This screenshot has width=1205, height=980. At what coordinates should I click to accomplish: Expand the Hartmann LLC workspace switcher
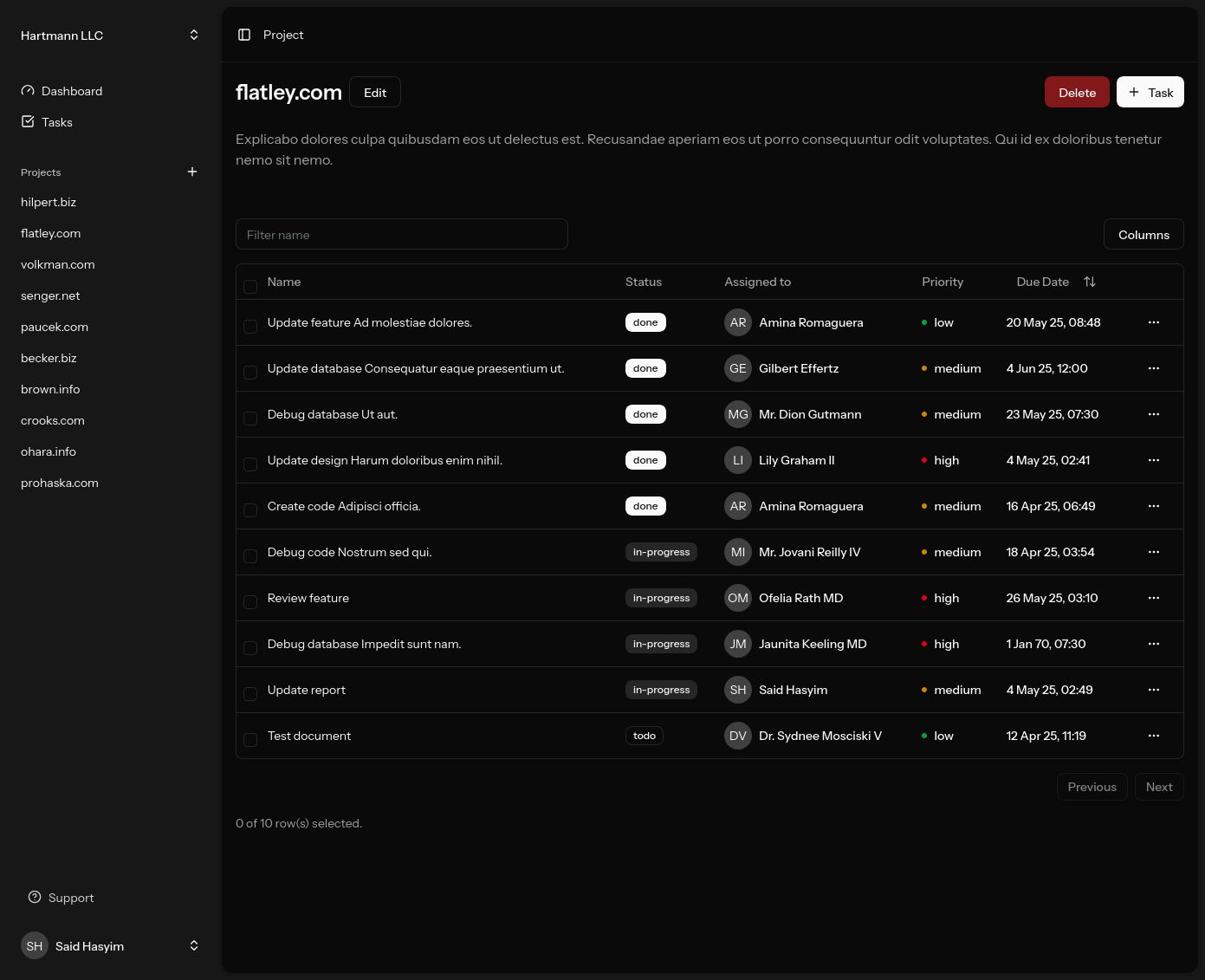click(x=194, y=35)
